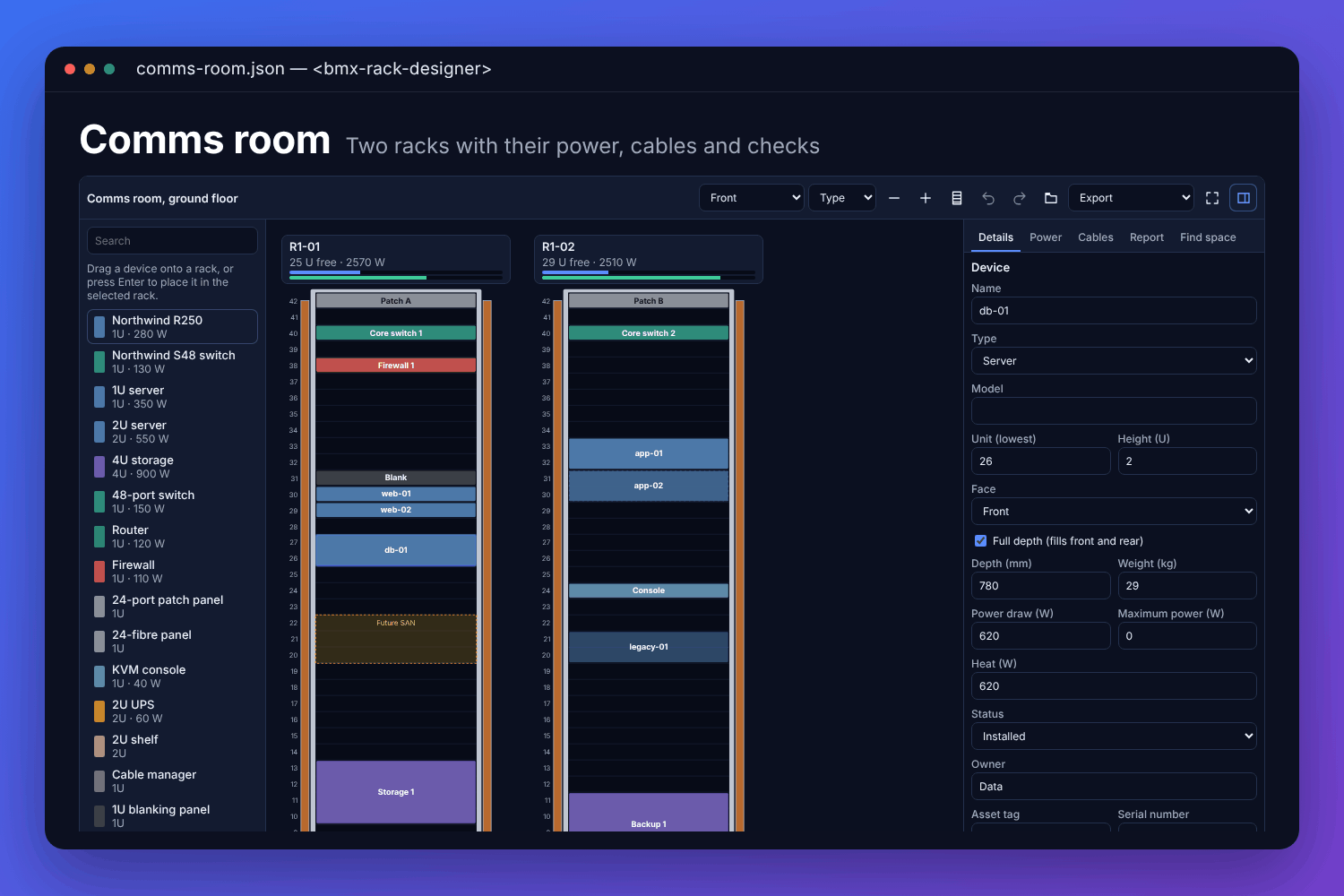Switch to the Power tab

[x=1046, y=237]
